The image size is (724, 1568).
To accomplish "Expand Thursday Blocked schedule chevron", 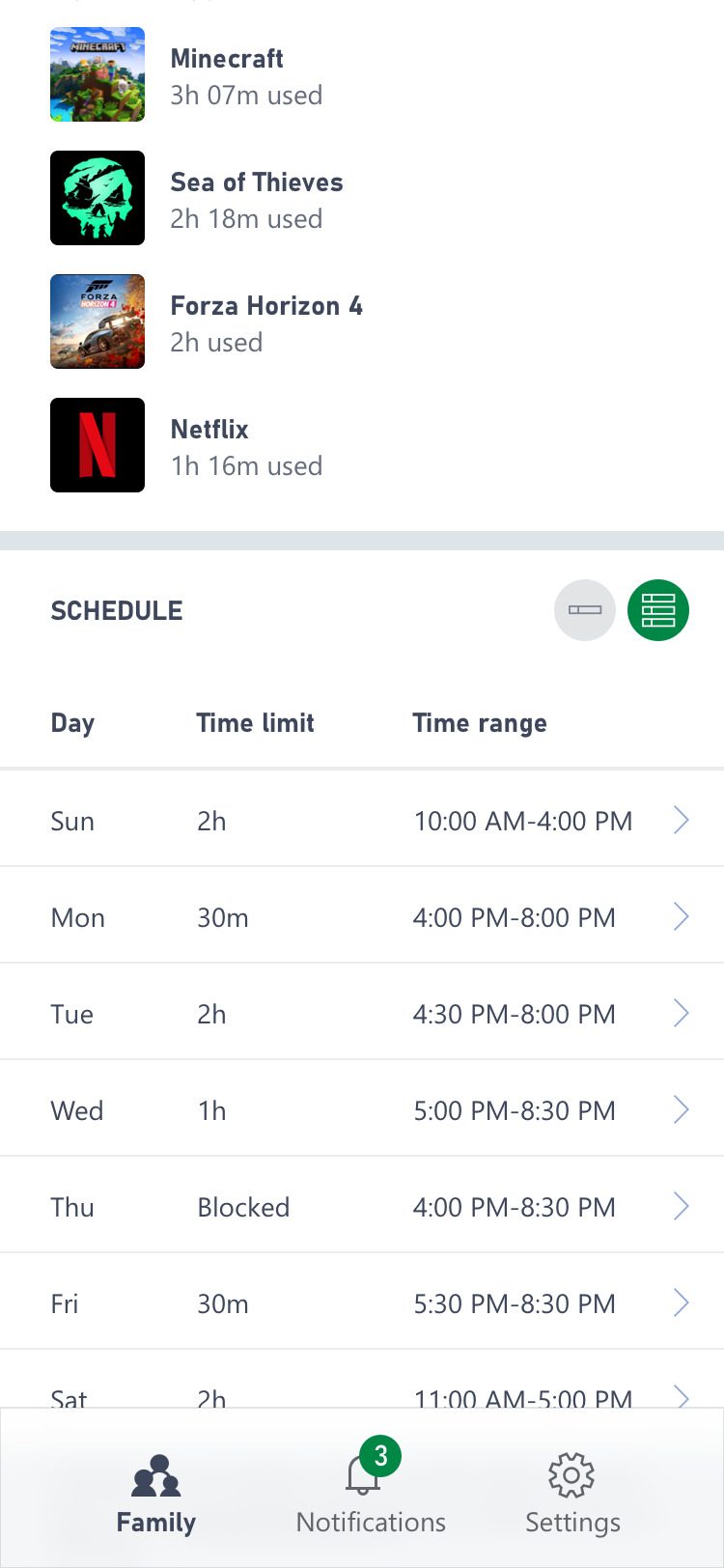I will click(681, 1207).
